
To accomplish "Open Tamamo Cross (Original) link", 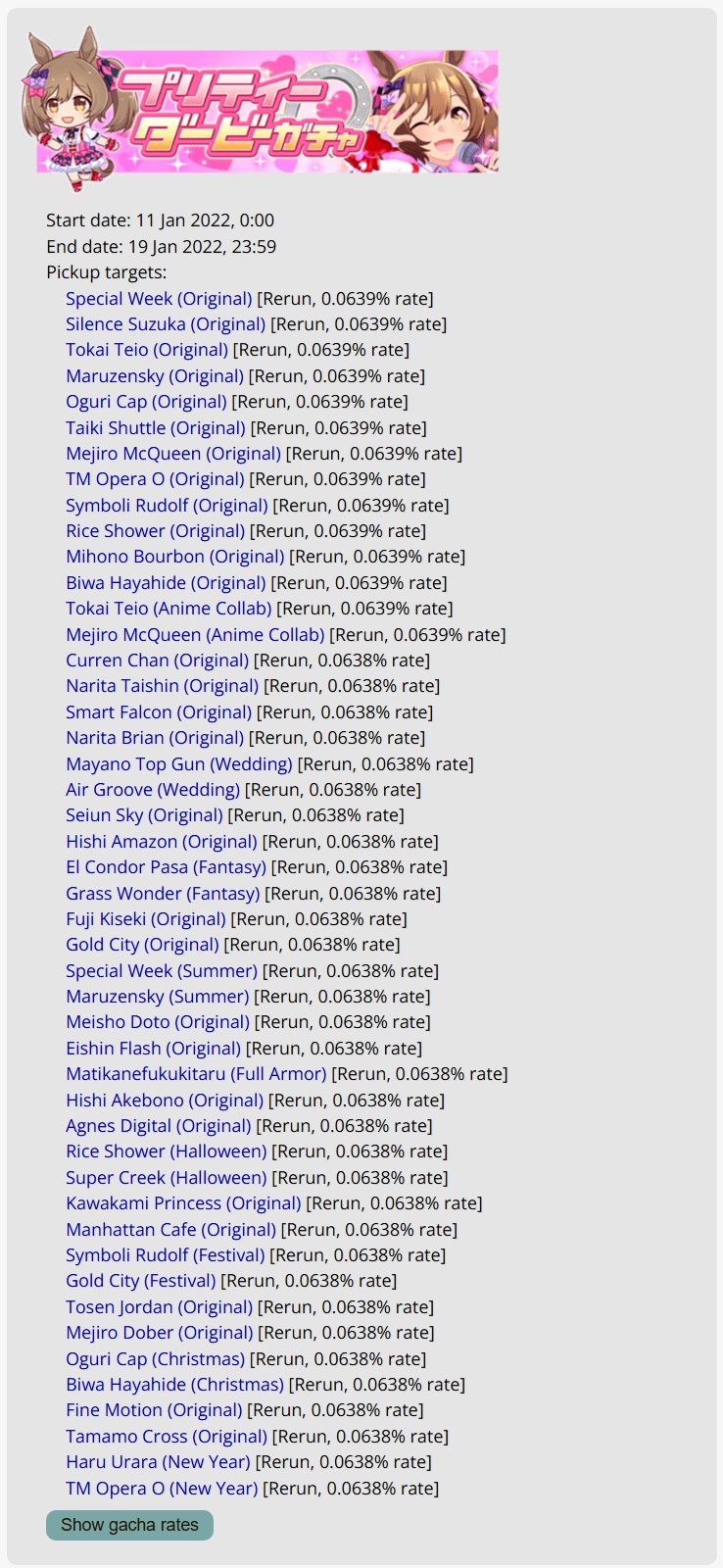I will 167,1437.
